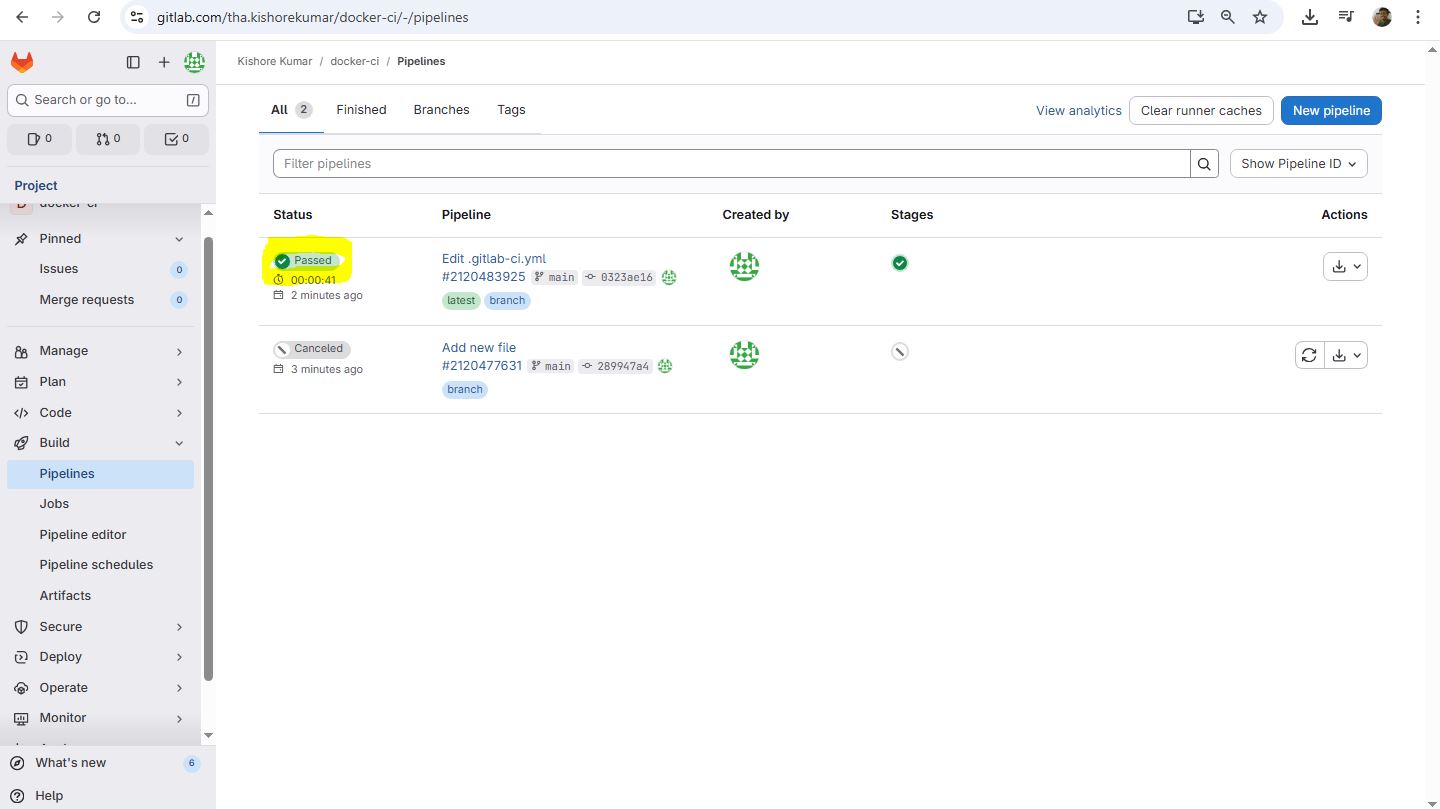Click the filter pipelines search magnifier button
Image resolution: width=1440 pixels, height=809 pixels.
(x=1204, y=164)
